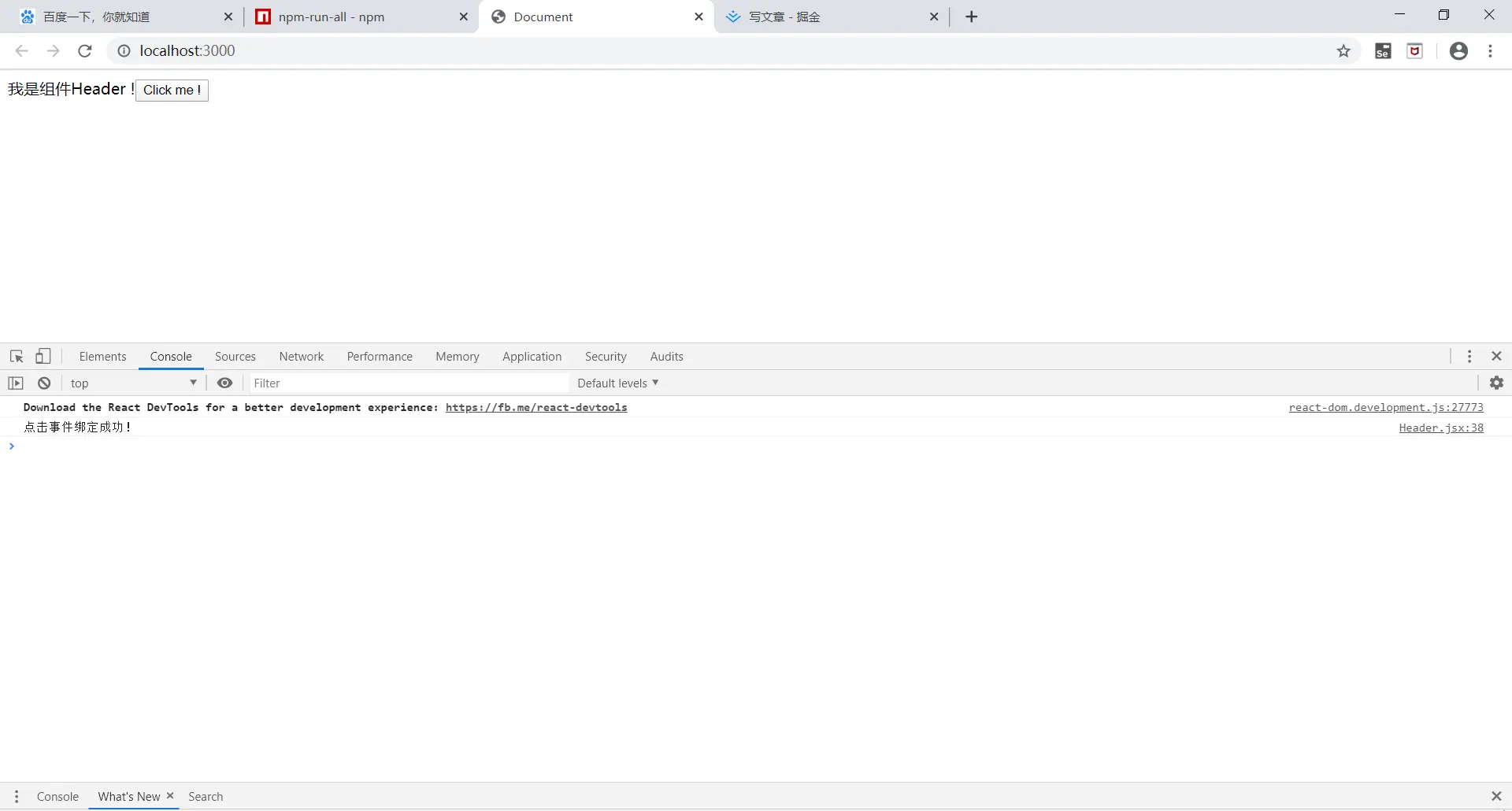Close the Baidu browser tab
1512x811 pixels.
coord(228,17)
